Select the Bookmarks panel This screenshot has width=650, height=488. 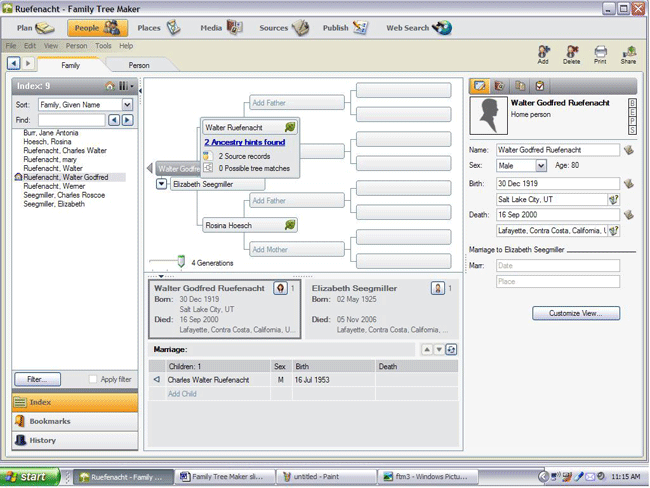coord(75,421)
